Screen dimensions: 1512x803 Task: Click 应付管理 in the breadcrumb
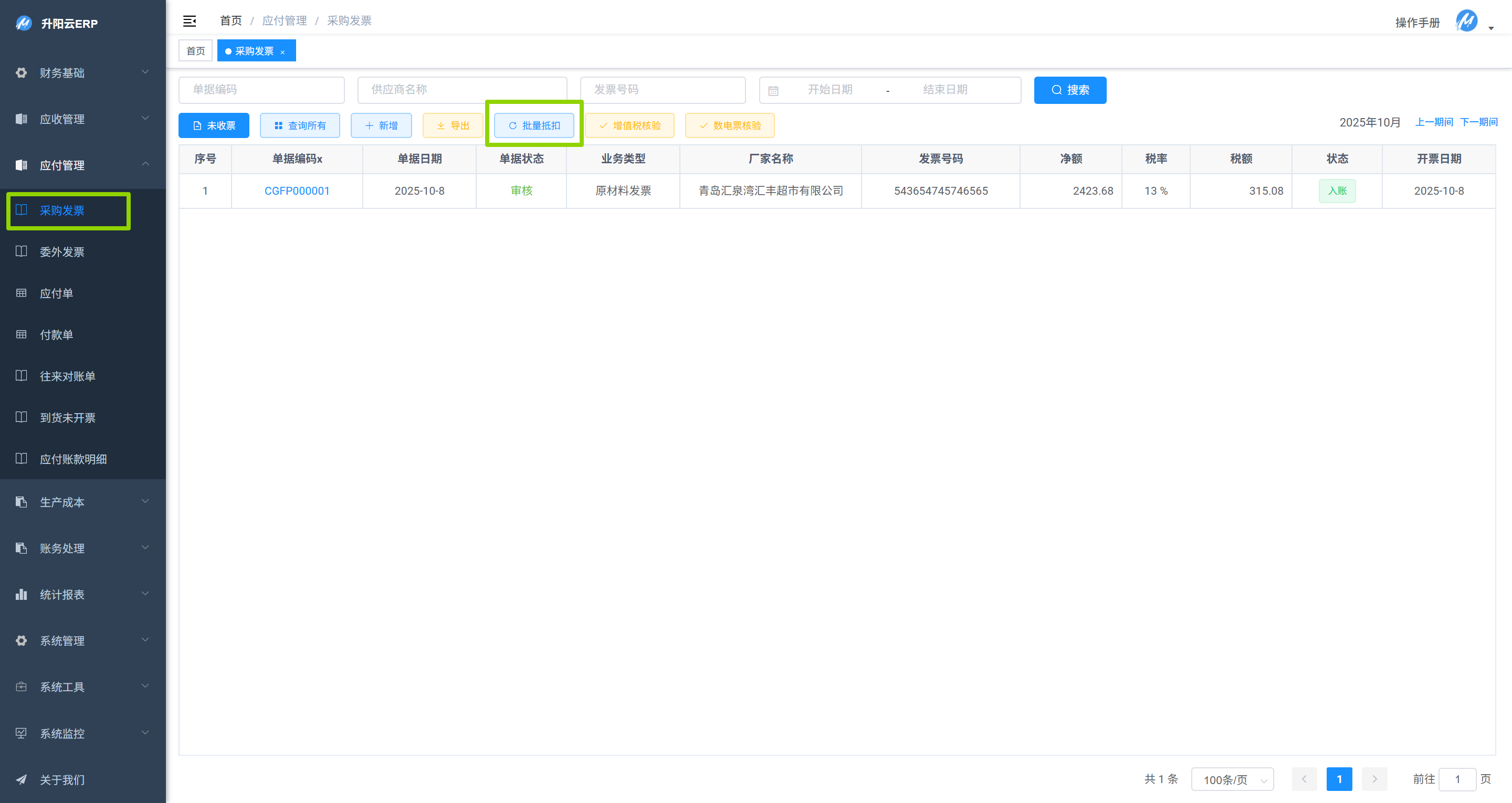284,20
